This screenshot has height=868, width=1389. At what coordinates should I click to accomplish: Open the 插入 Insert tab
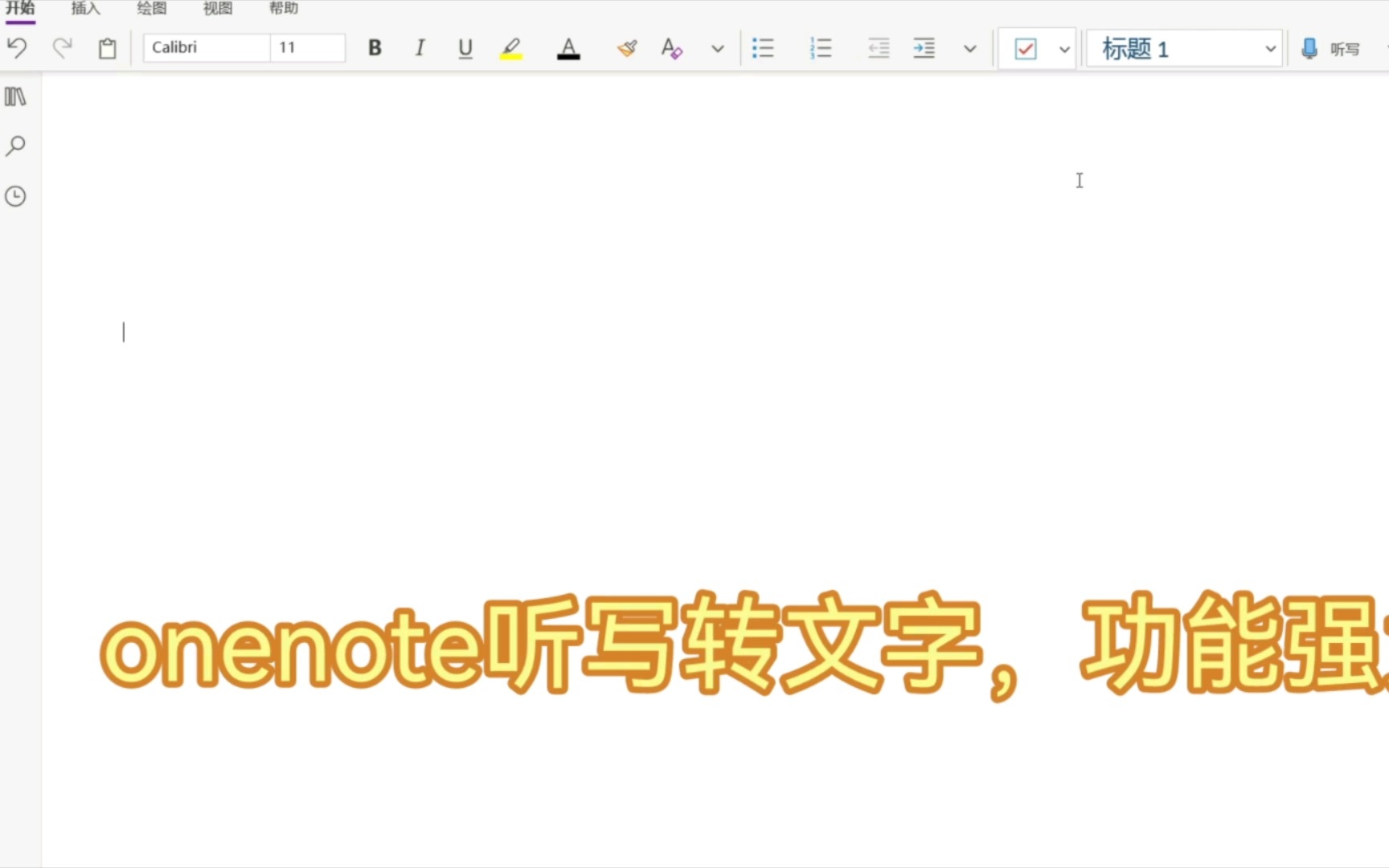[x=86, y=9]
